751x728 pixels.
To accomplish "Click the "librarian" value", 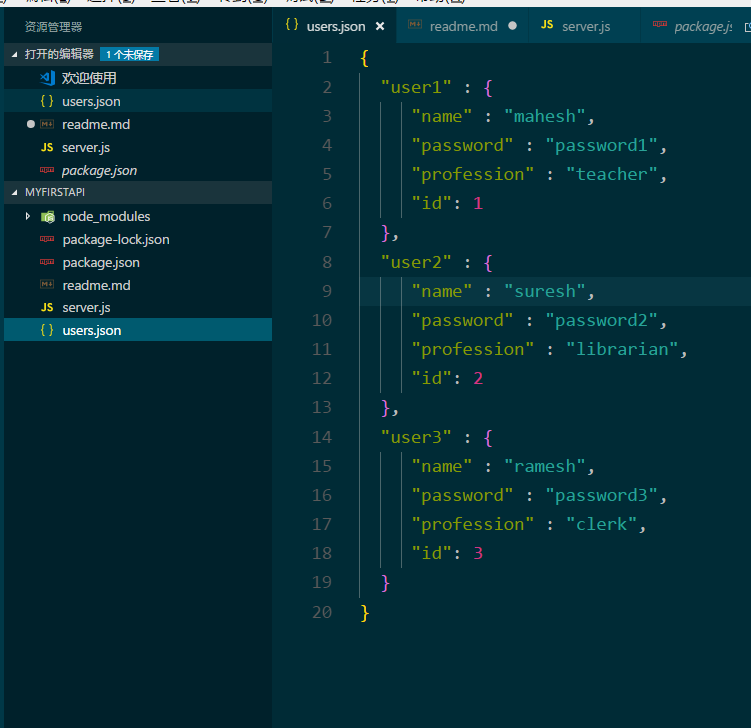I will [x=622, y=350].
